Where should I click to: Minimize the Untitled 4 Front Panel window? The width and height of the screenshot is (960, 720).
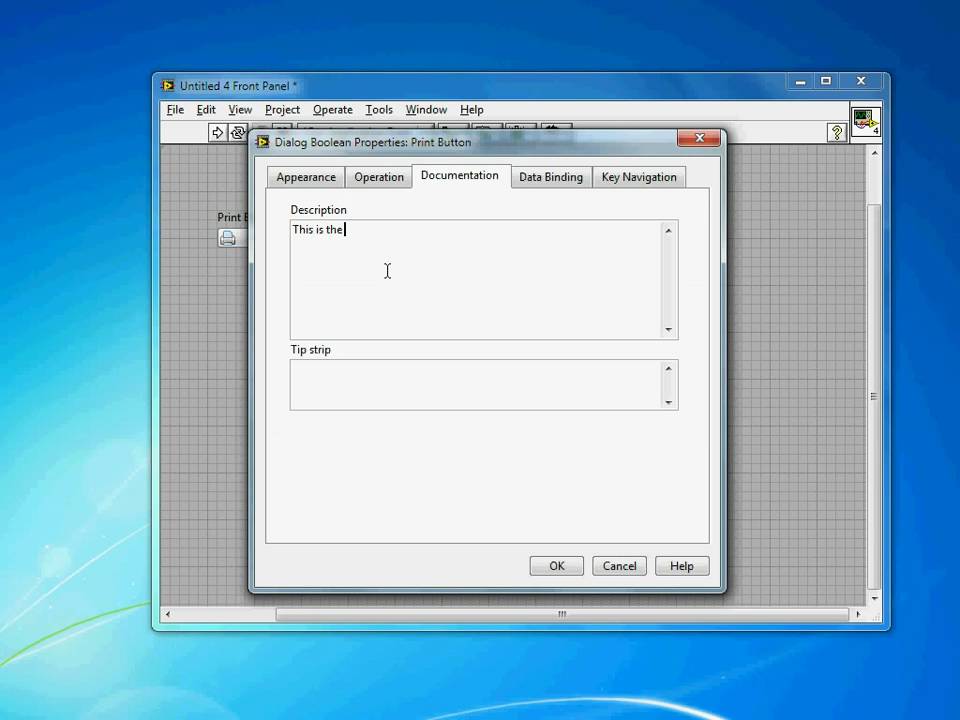(x=800, y=81)
